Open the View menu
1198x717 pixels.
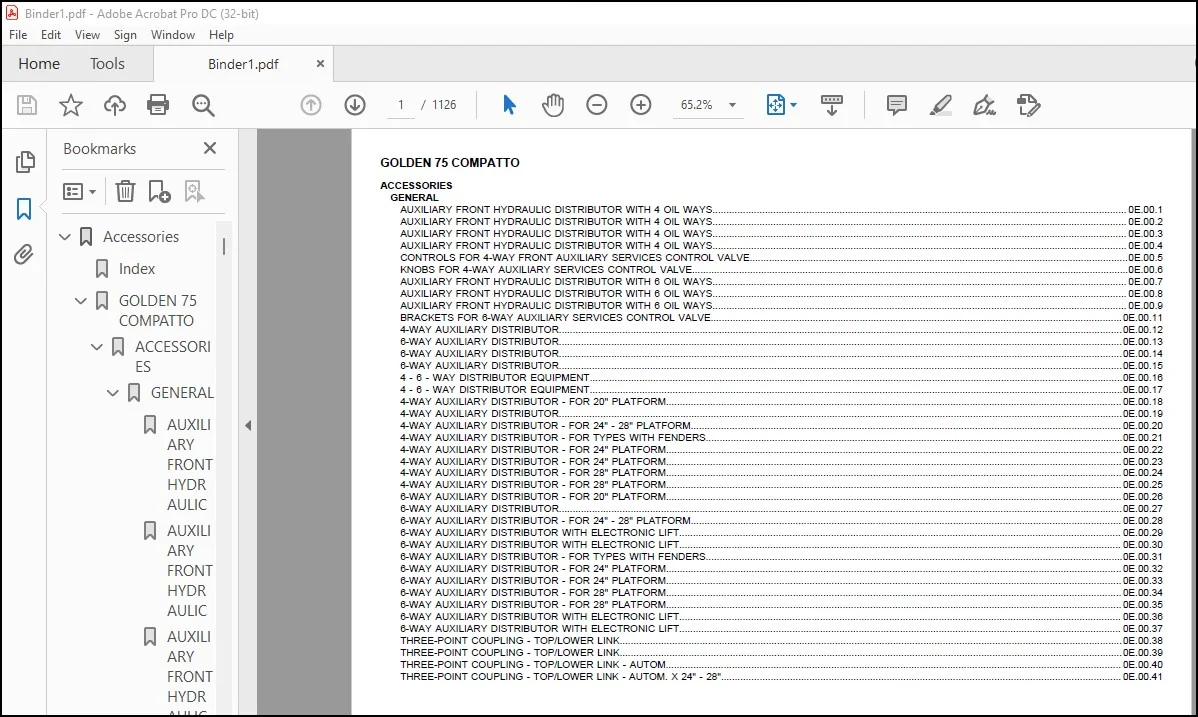click(87, 35)
